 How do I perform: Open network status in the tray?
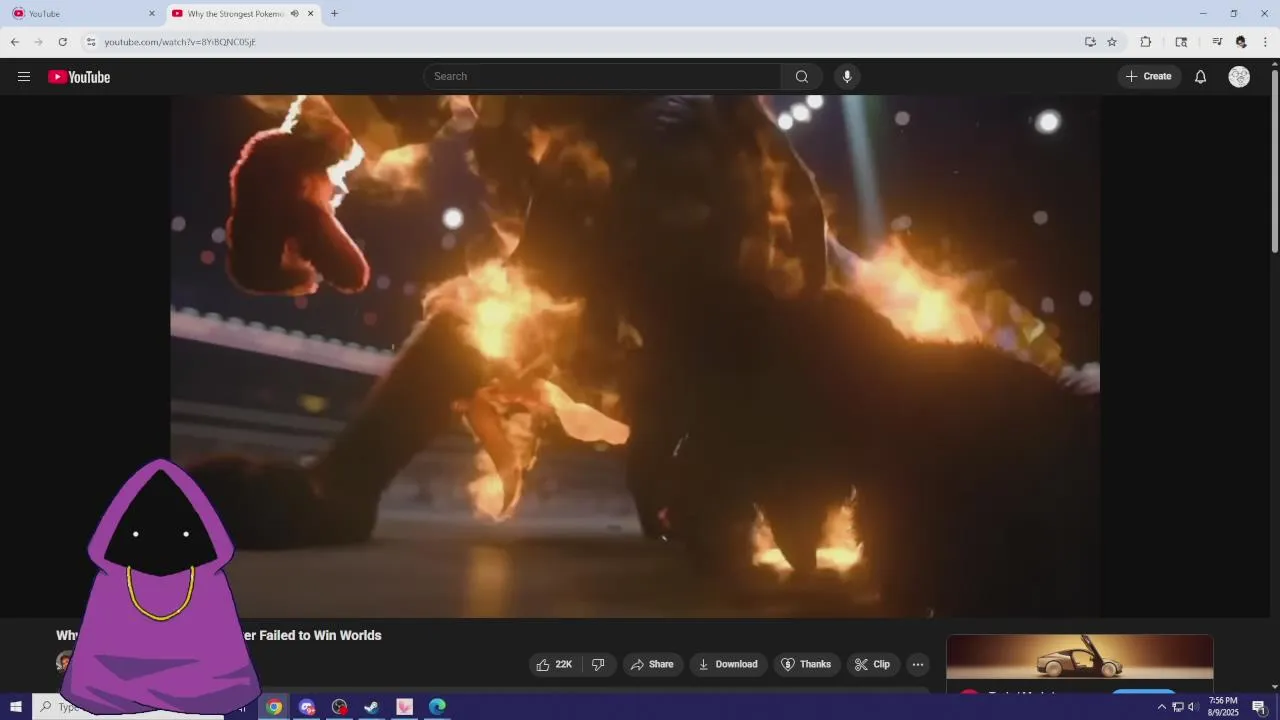tap(1178, 707)
